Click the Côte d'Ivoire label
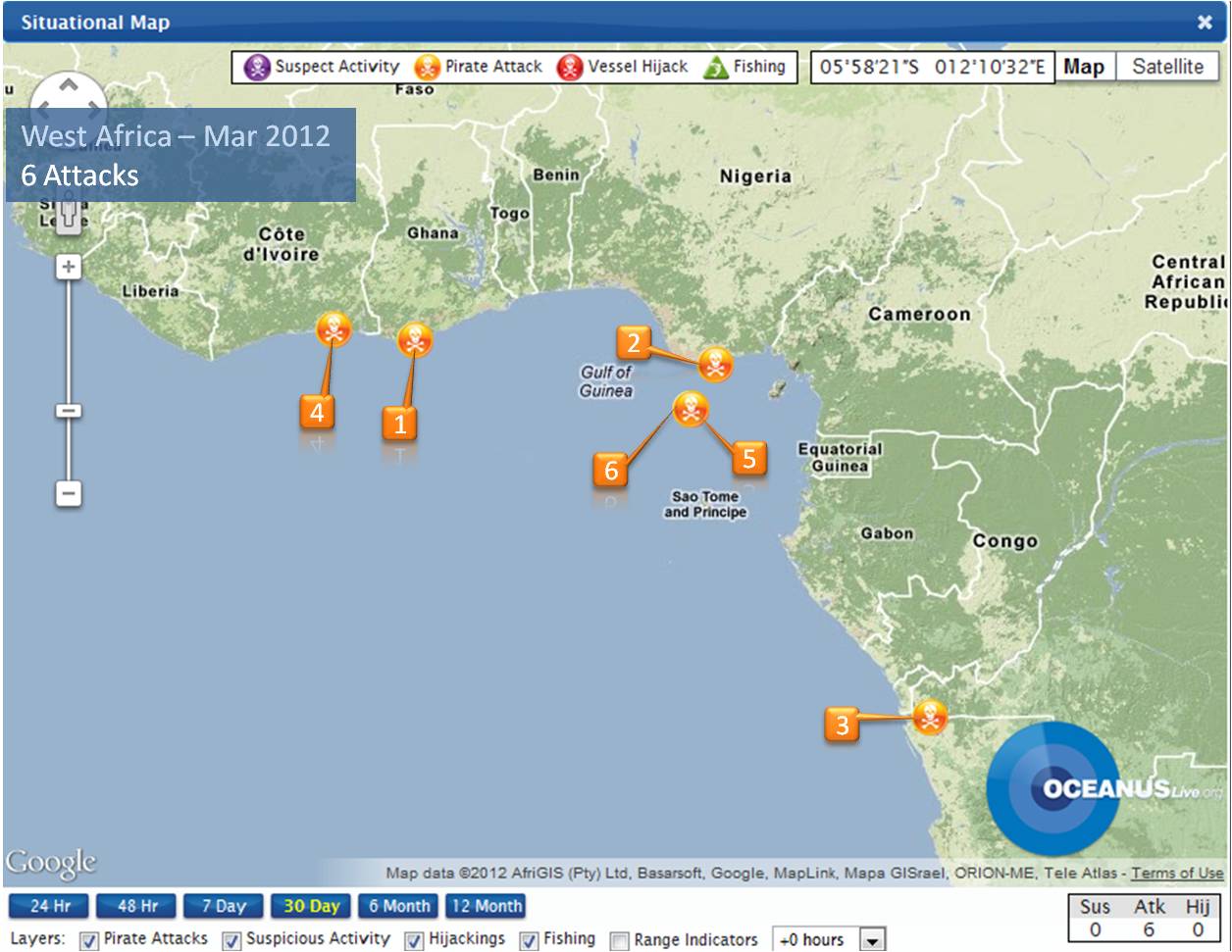The width and height of the screenshot is (1232, 952). [282, 244]
